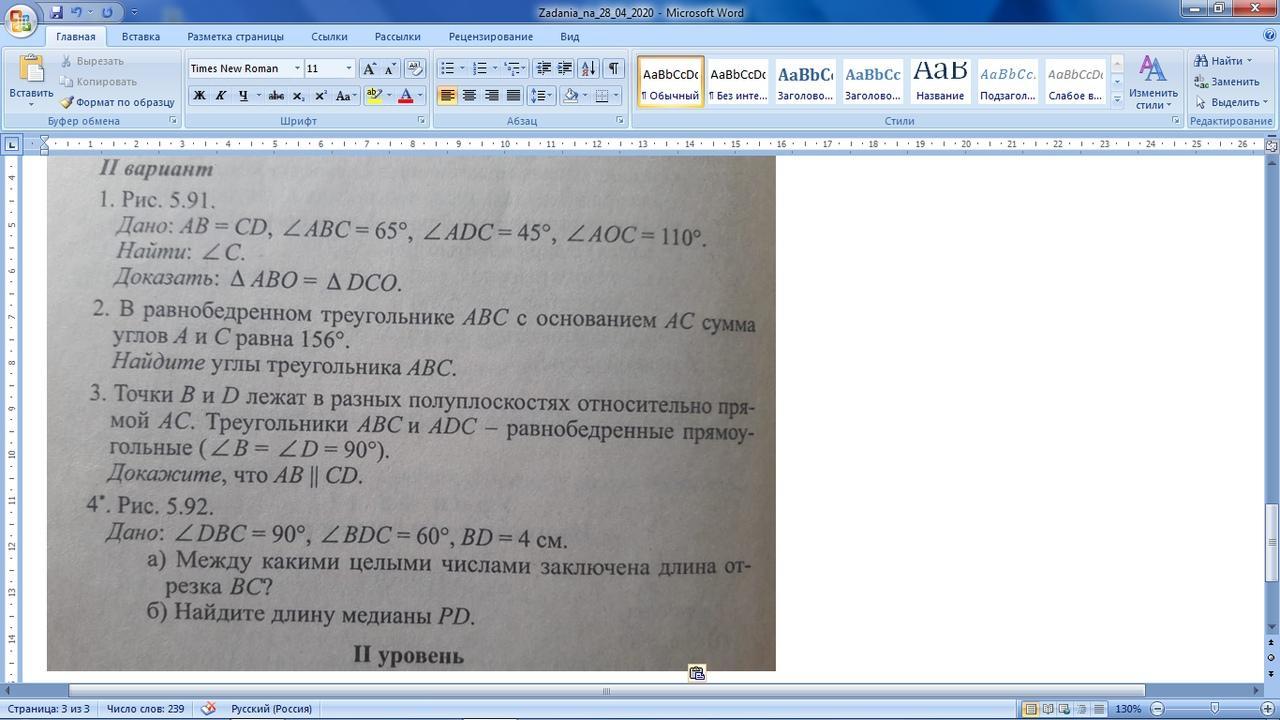Zoom out with the minus button

1157,709
